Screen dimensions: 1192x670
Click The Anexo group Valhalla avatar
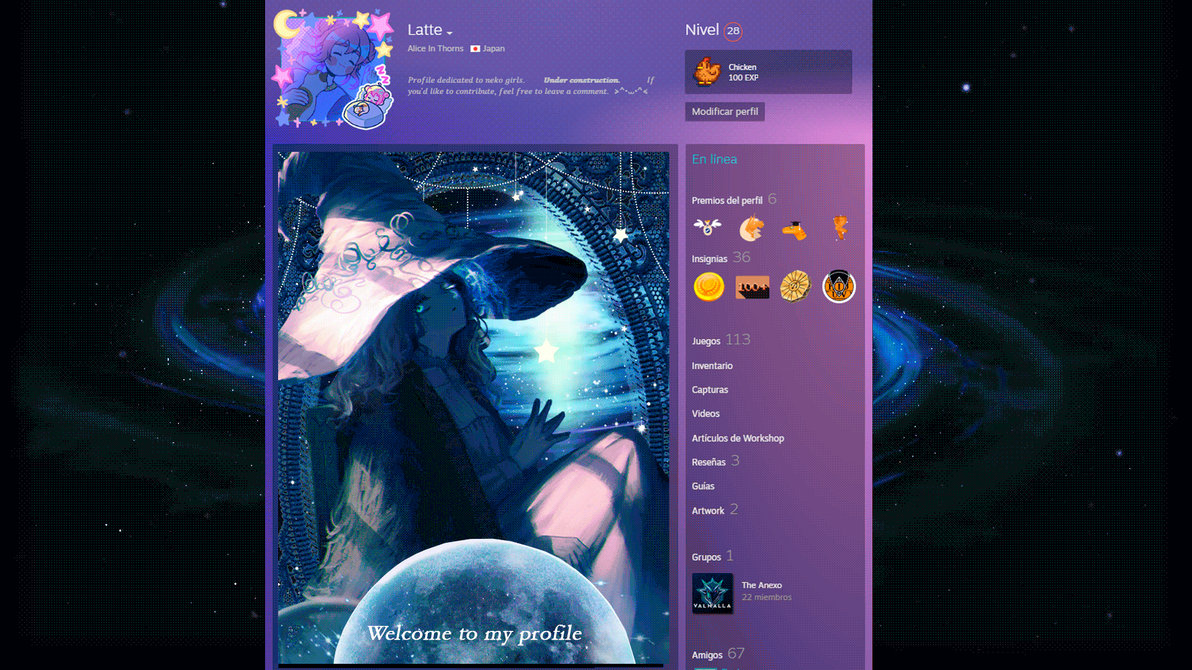point(712,593)
